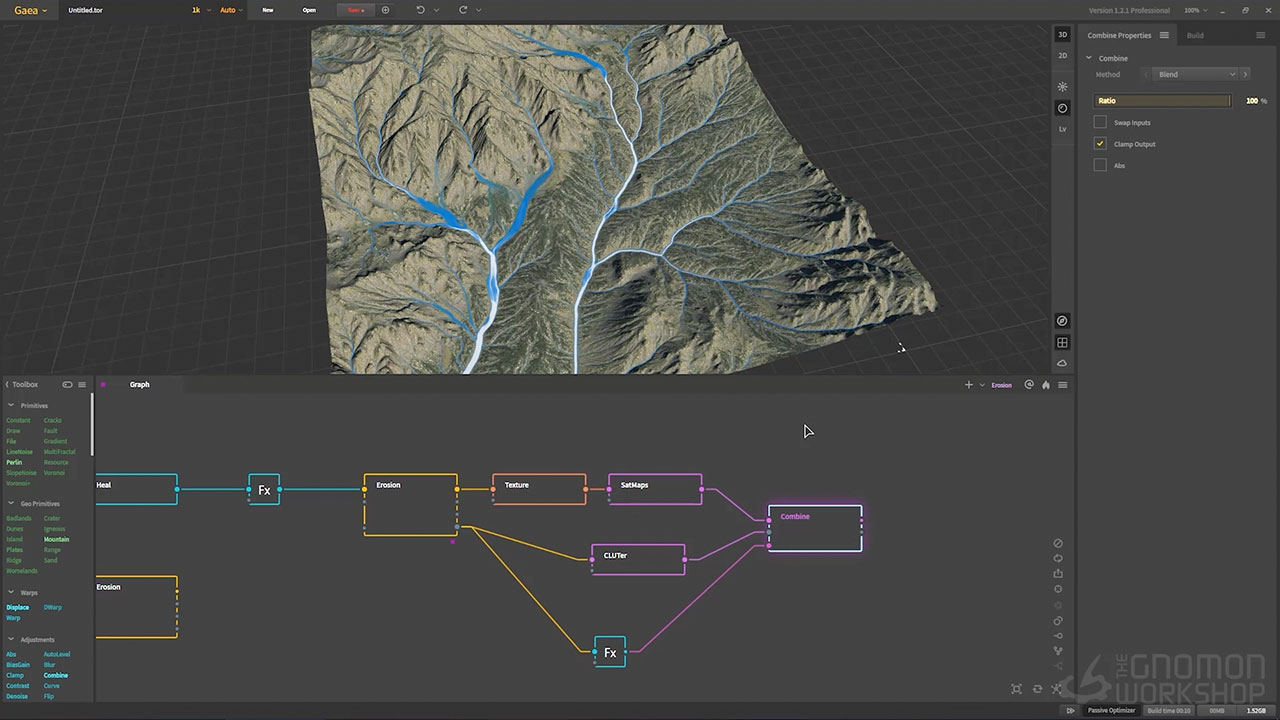Viewport: 1280px width, 720px height.
Task: Click the refresh loop icon beside fit view
Action: tap(1037, 689)
